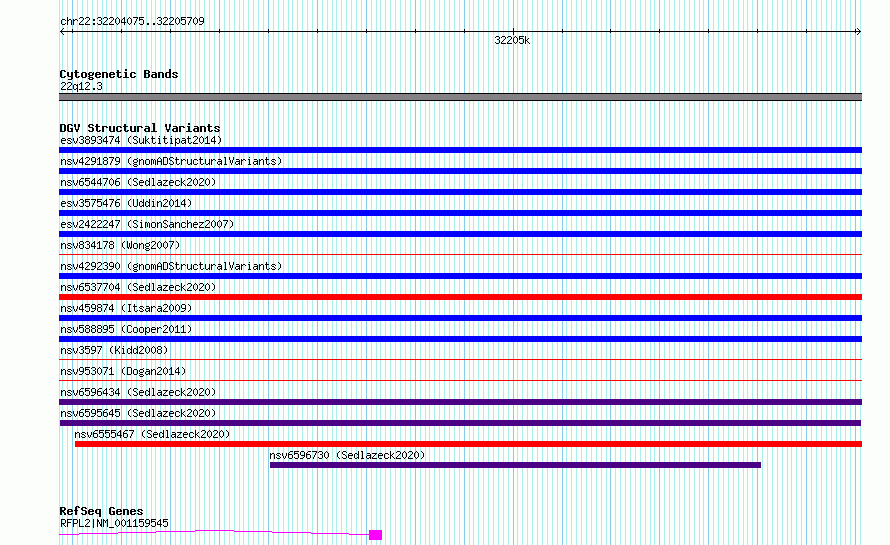Open variant nsv3597 (Kidd2008) label

(x=114, y=350)
